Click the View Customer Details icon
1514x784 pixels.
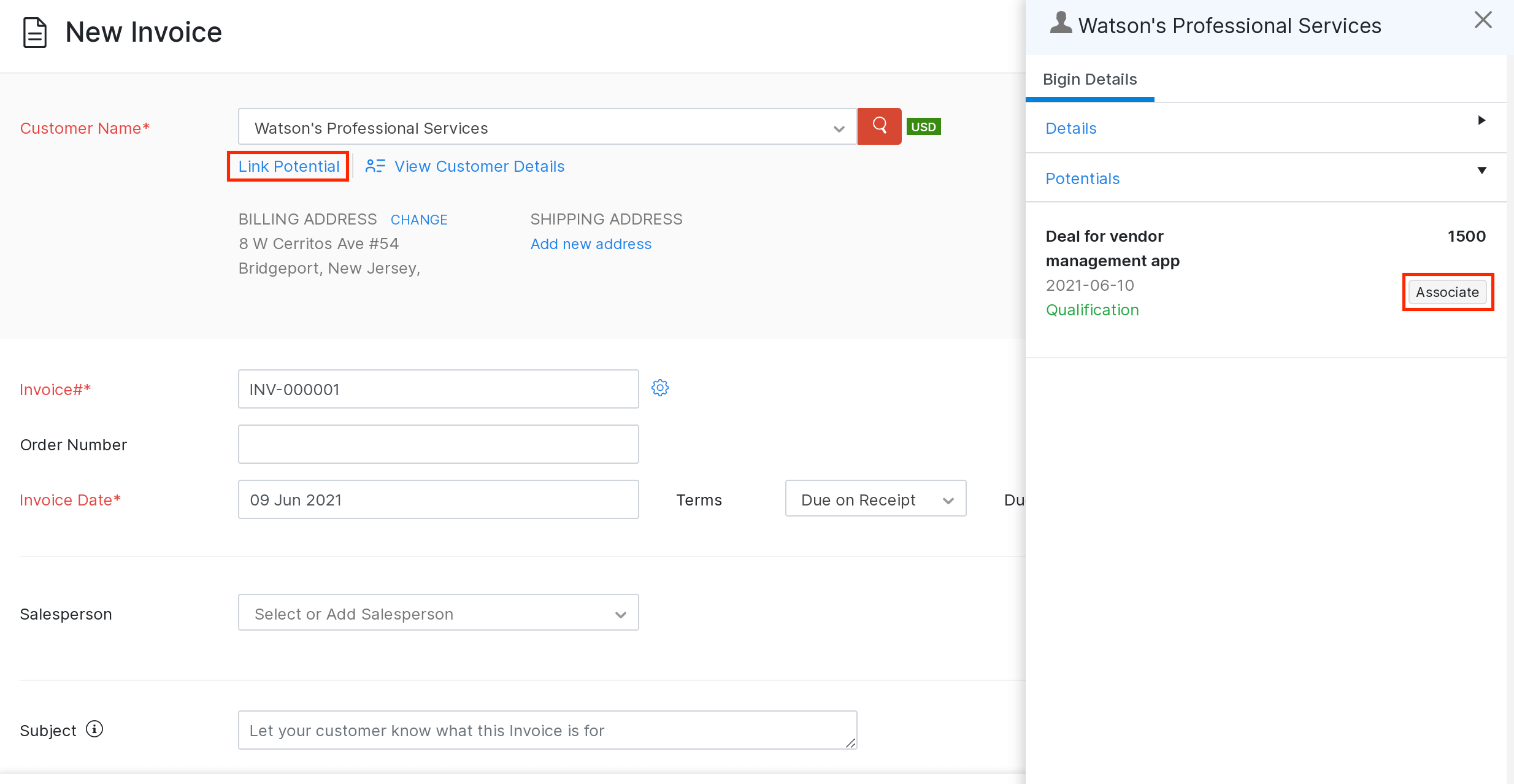[x=375, y=166]
